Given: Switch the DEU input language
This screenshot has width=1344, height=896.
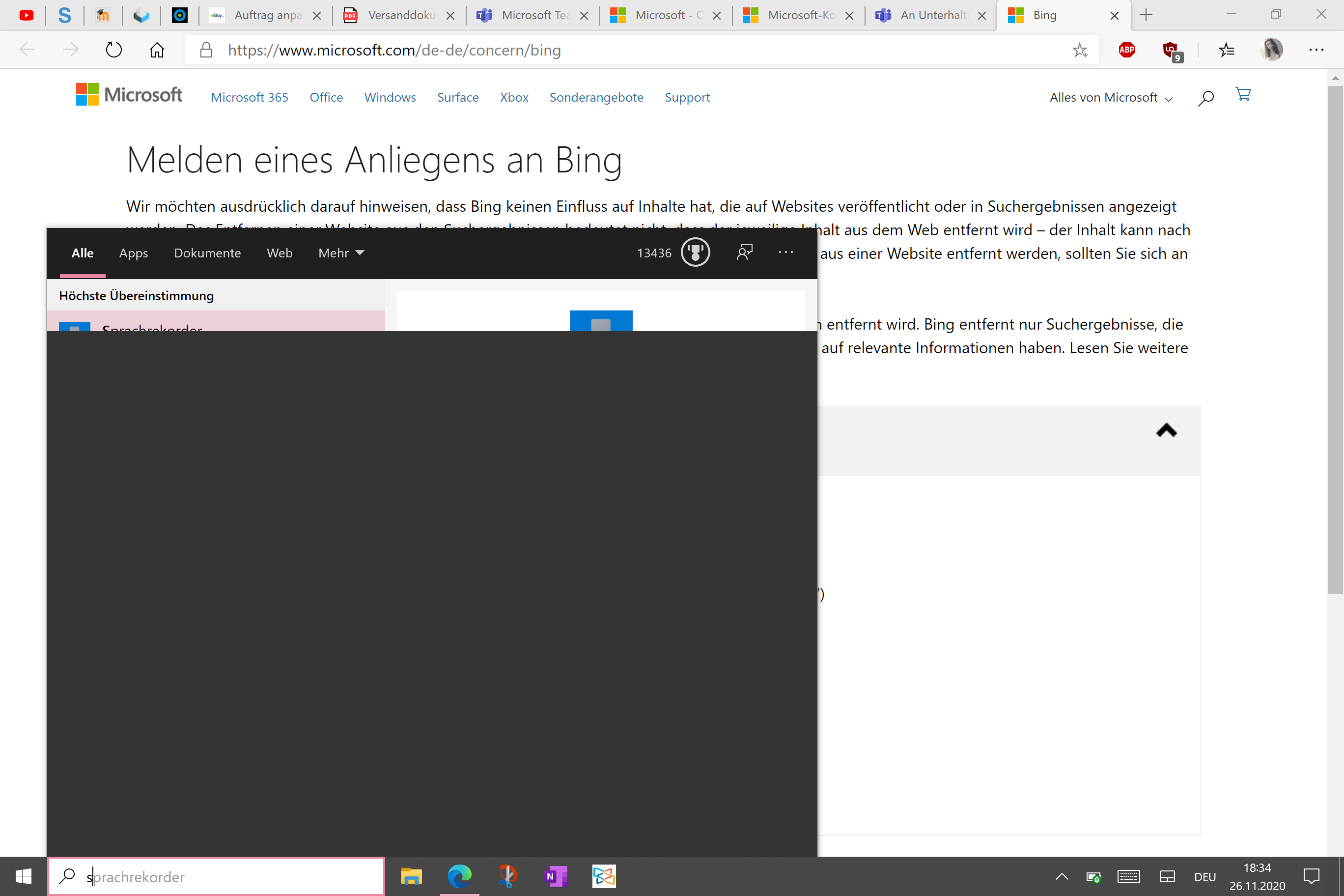Looking at the screenshot, I should (x=1205, y=877).
